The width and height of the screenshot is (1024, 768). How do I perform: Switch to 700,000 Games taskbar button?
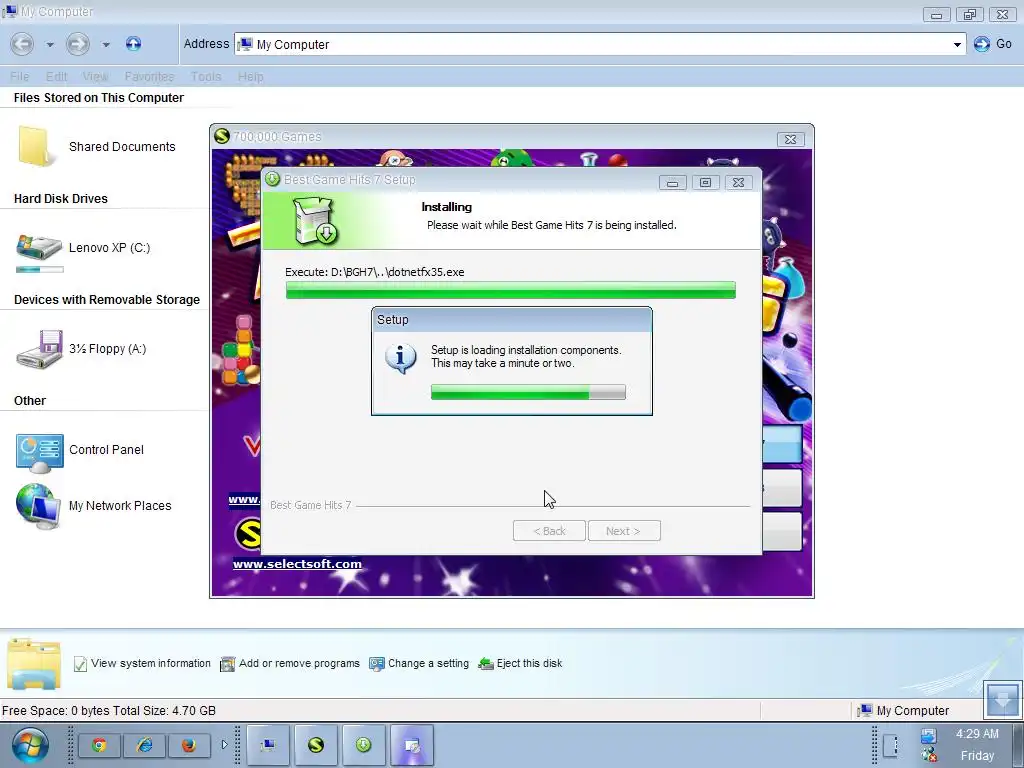[x=316, y=745]
